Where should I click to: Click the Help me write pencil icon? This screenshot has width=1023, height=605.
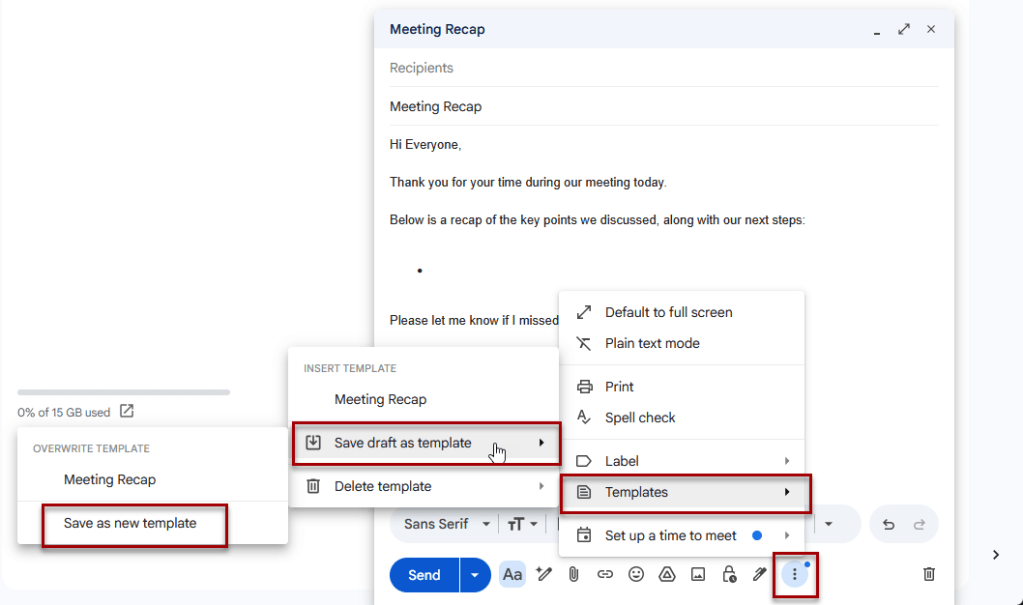[543, 574]
